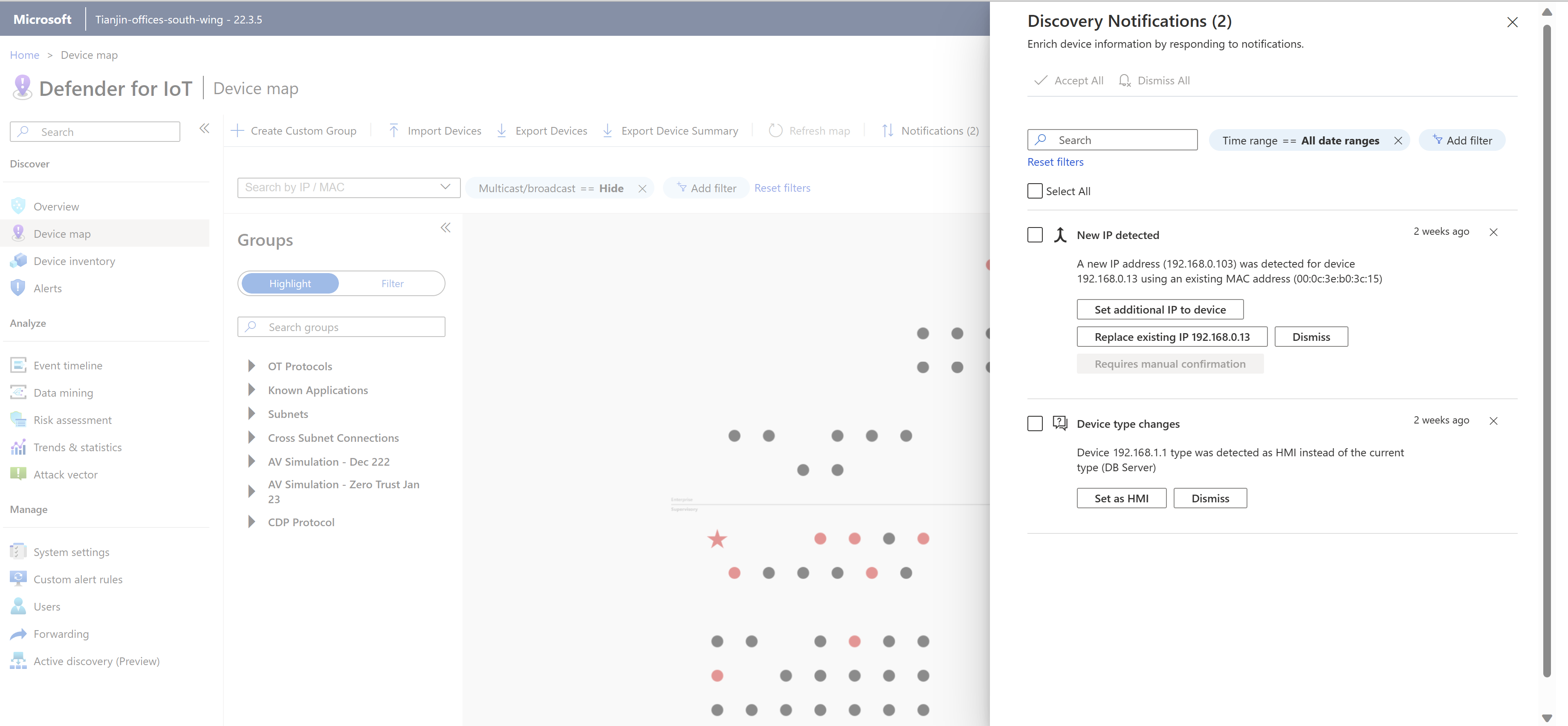Viewport: 1568px width, 726px height.
Task: Click the Import Devices up-arrow icon
Action: [x=394, y=130]
